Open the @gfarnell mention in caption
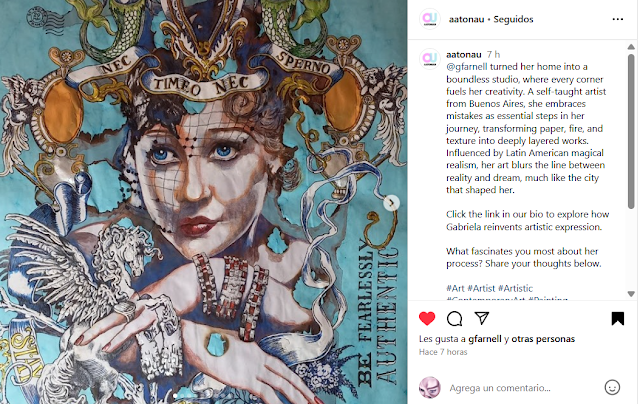This screenshot has width=640, height=404. [x=467, y=67]
